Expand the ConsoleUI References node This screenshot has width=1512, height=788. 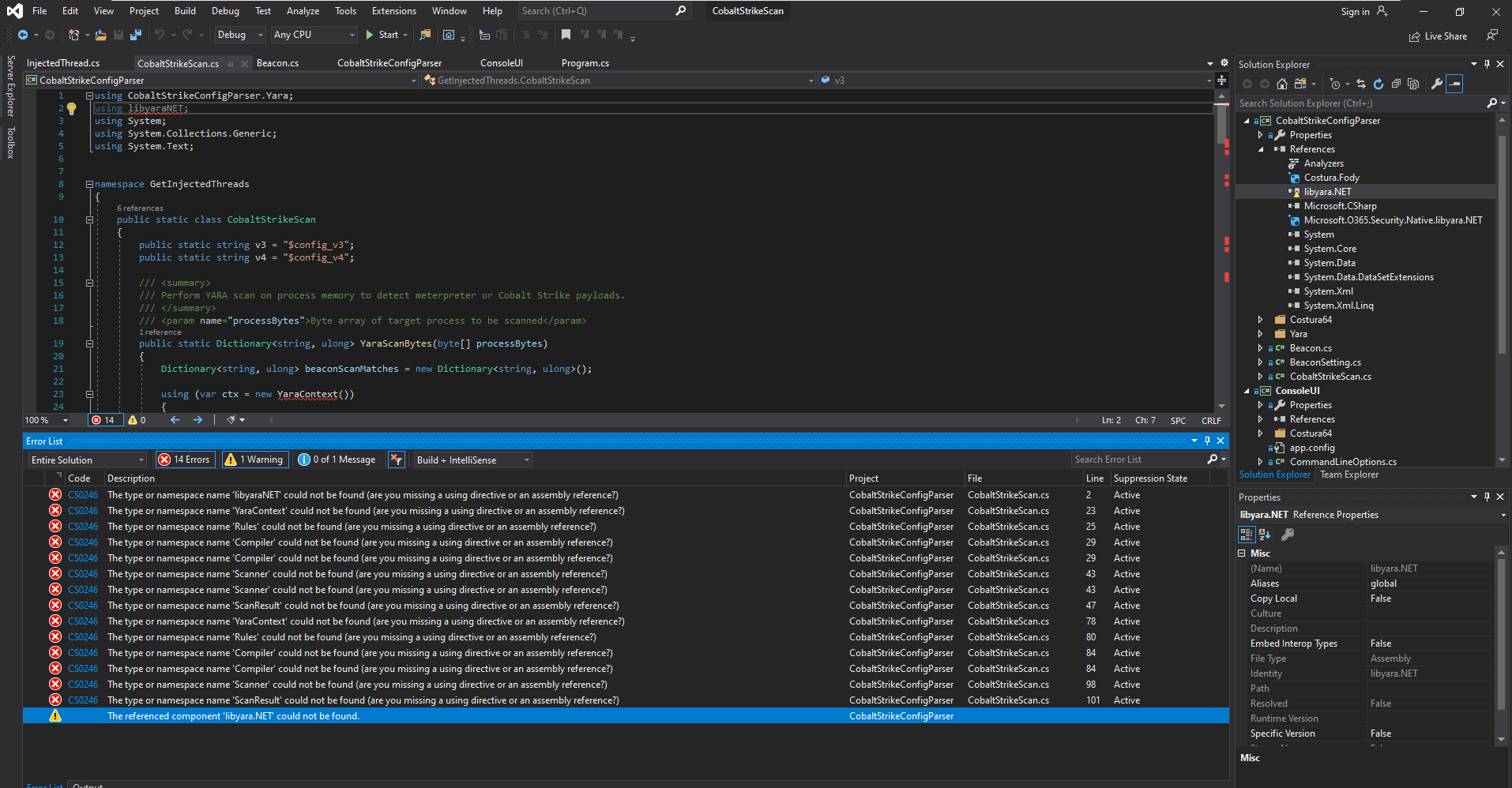coord(1259,418)
